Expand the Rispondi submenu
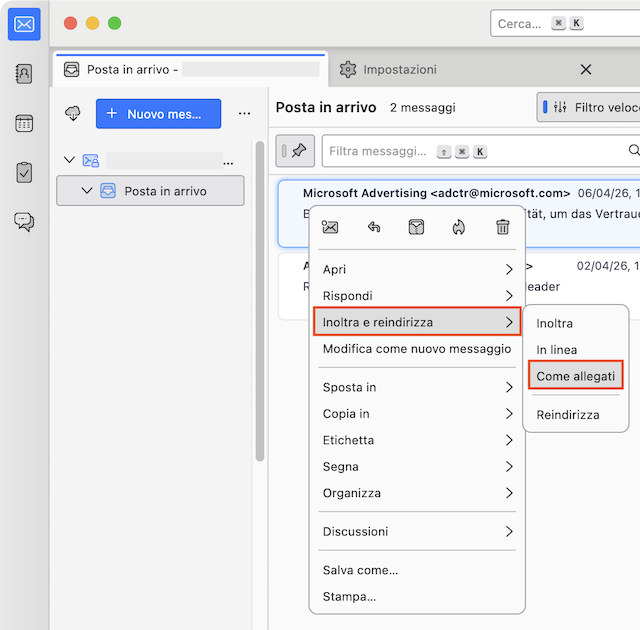This screenshot has width=640, height=630. (417, 295)
